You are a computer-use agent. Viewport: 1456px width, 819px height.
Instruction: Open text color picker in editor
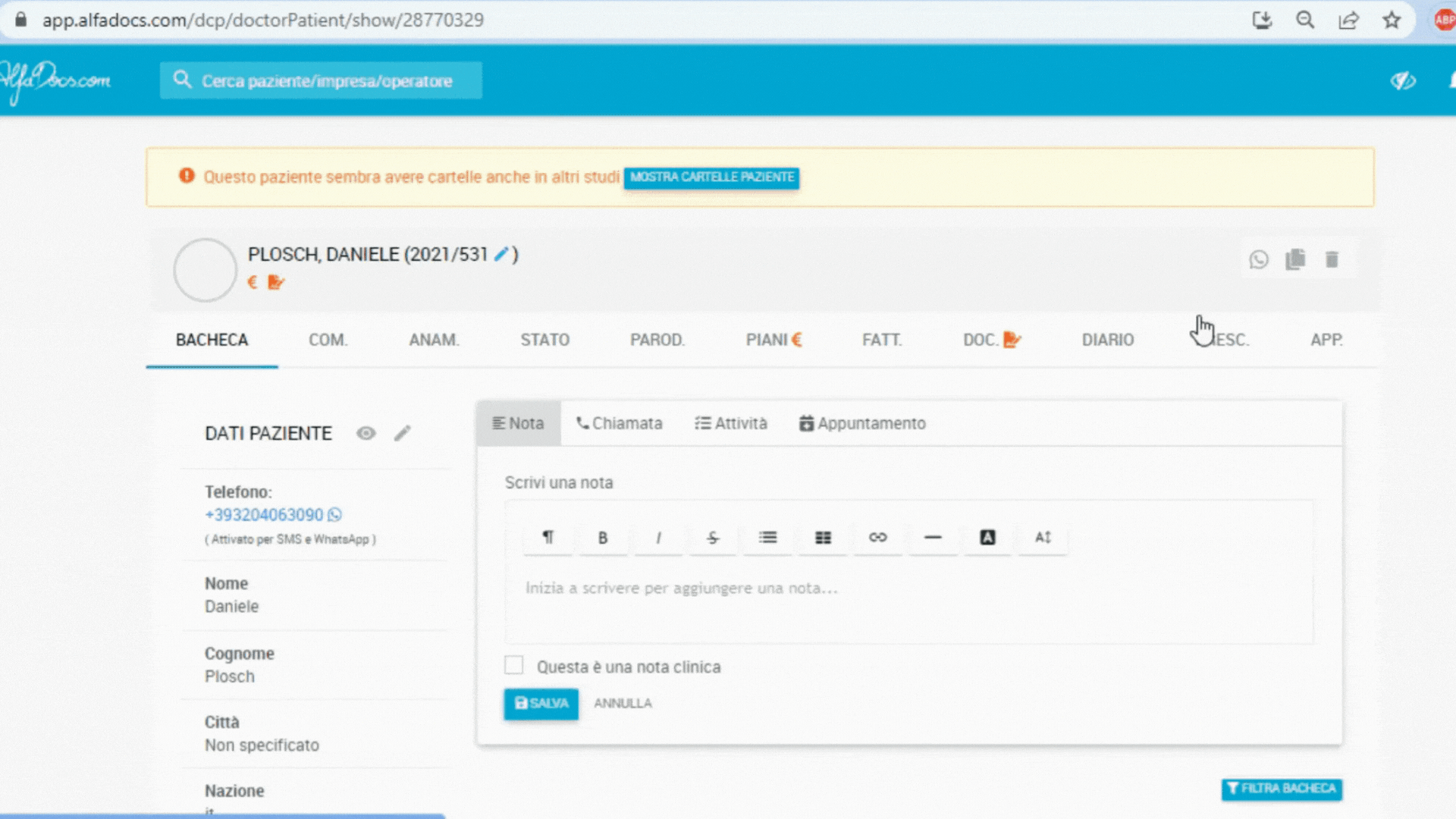(987, 538)
